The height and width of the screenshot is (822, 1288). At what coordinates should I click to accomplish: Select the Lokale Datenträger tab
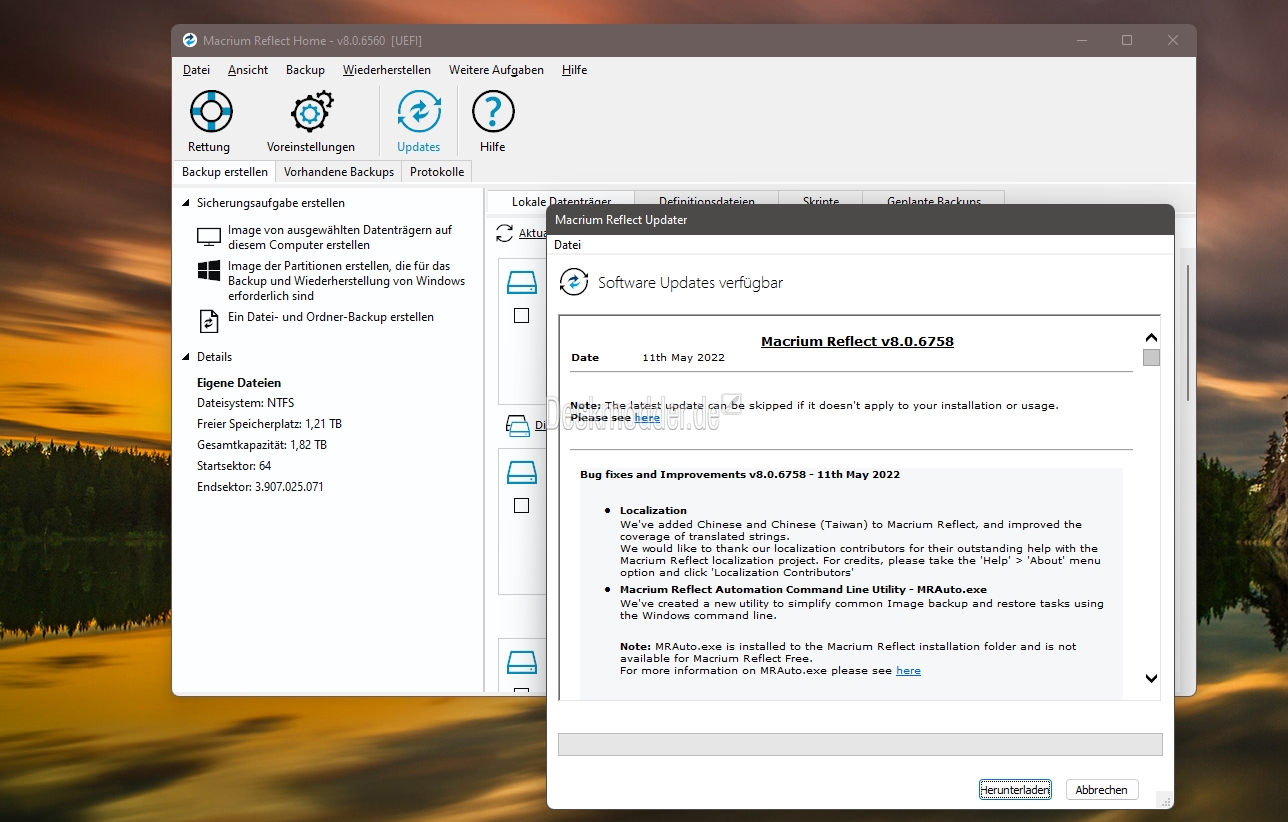coord(561,201)
